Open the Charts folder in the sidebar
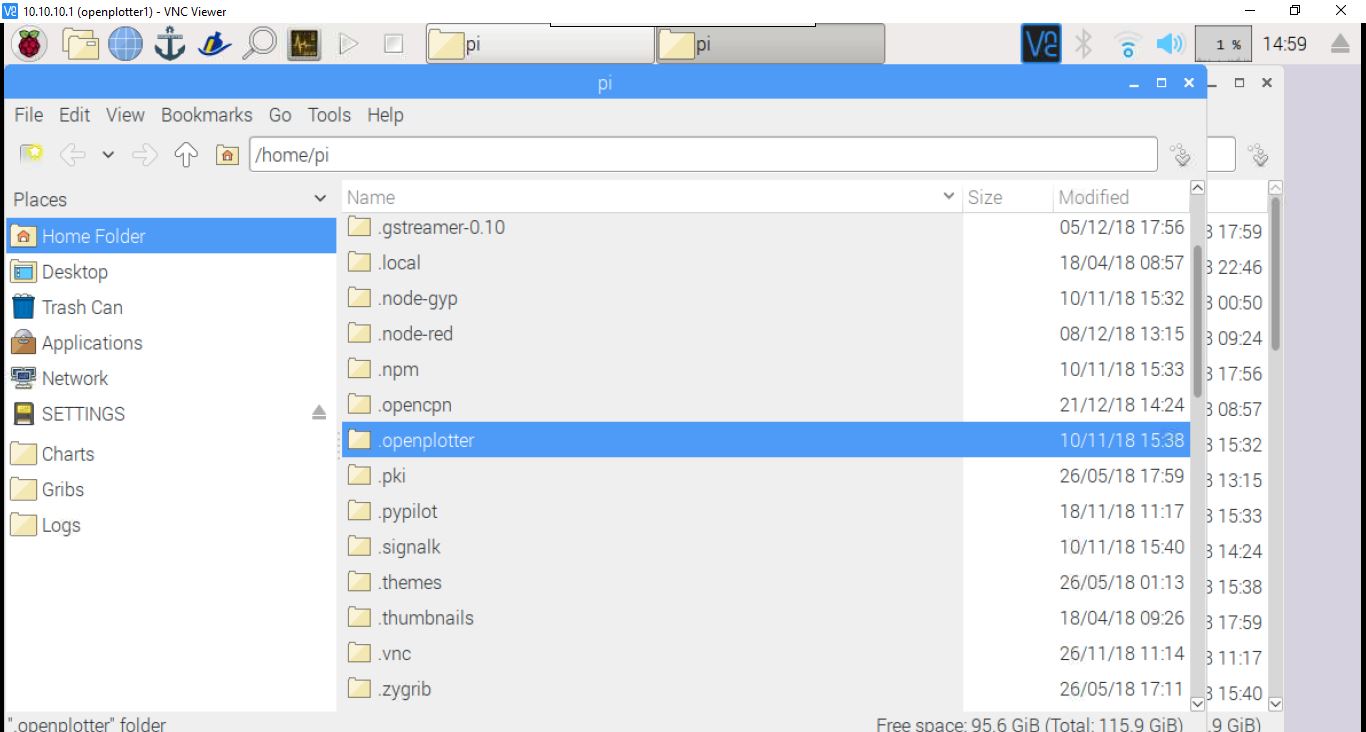This screenshot has width=1366, height=732. click(x=66, y=454)
